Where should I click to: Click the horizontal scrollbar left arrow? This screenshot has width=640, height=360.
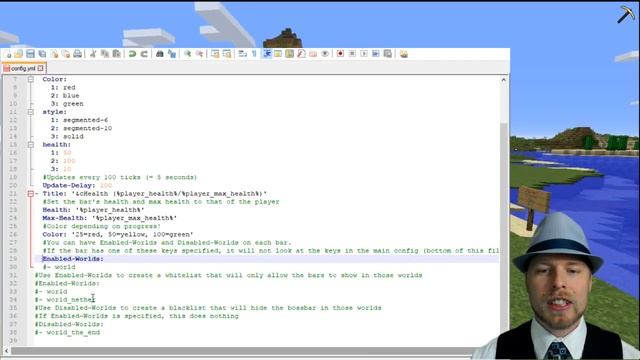click(6, 351)
